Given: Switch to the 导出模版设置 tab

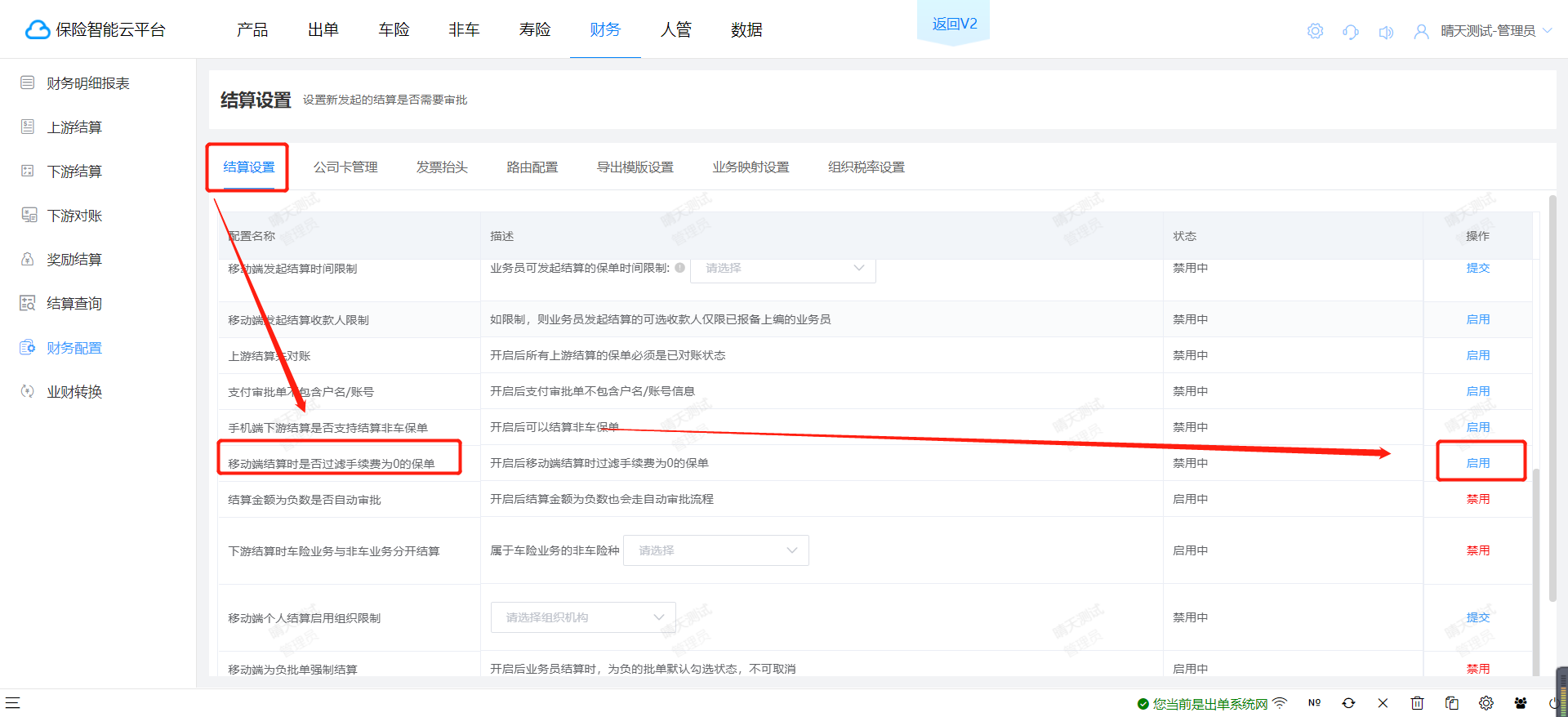Looking at the screenshot, I should click(x=635, y=167).
